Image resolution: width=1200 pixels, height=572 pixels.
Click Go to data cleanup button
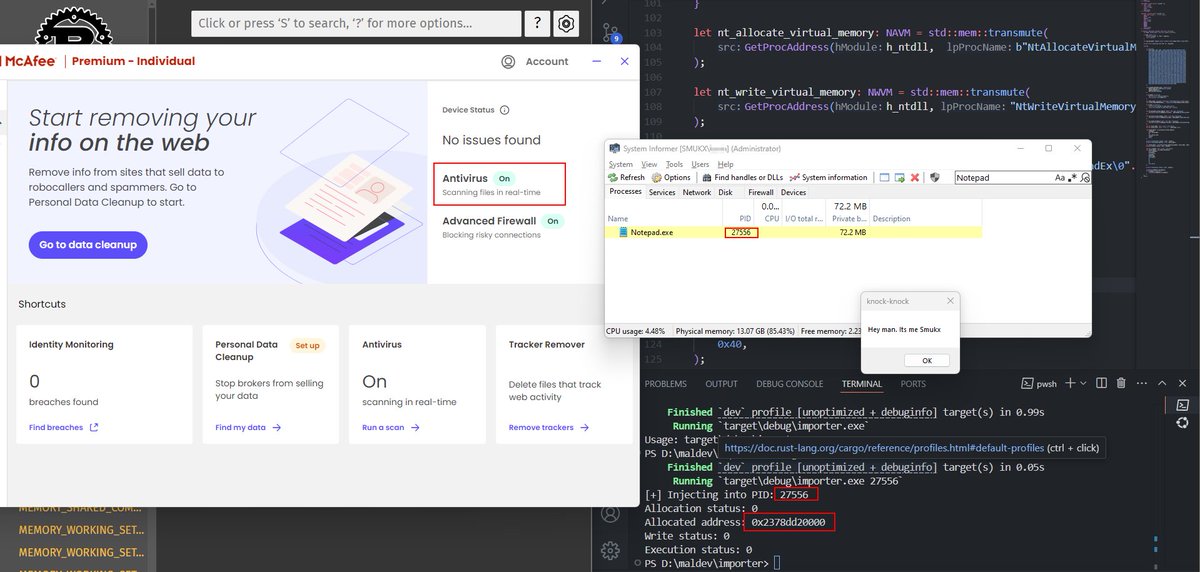tap(88, 245)
